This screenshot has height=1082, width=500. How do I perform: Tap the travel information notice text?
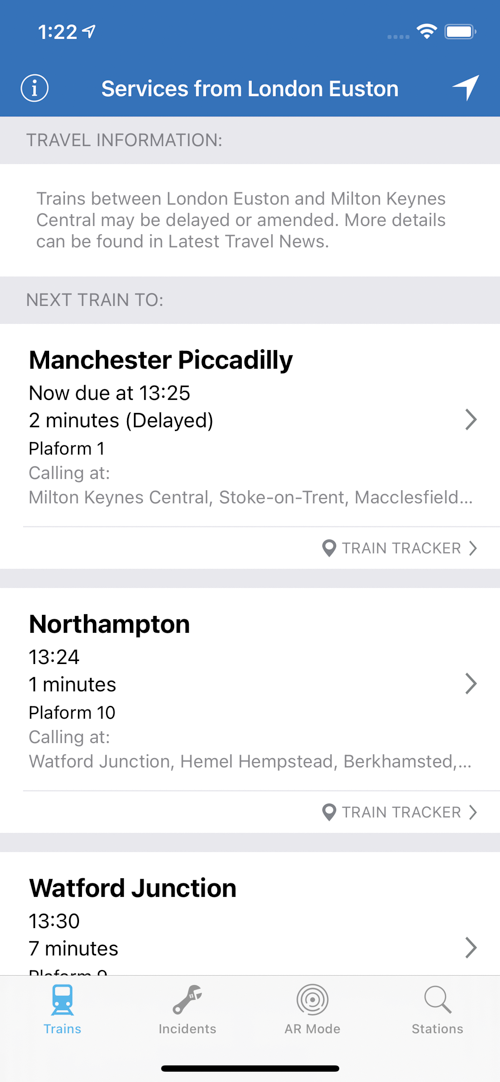(x=241, y=220)
